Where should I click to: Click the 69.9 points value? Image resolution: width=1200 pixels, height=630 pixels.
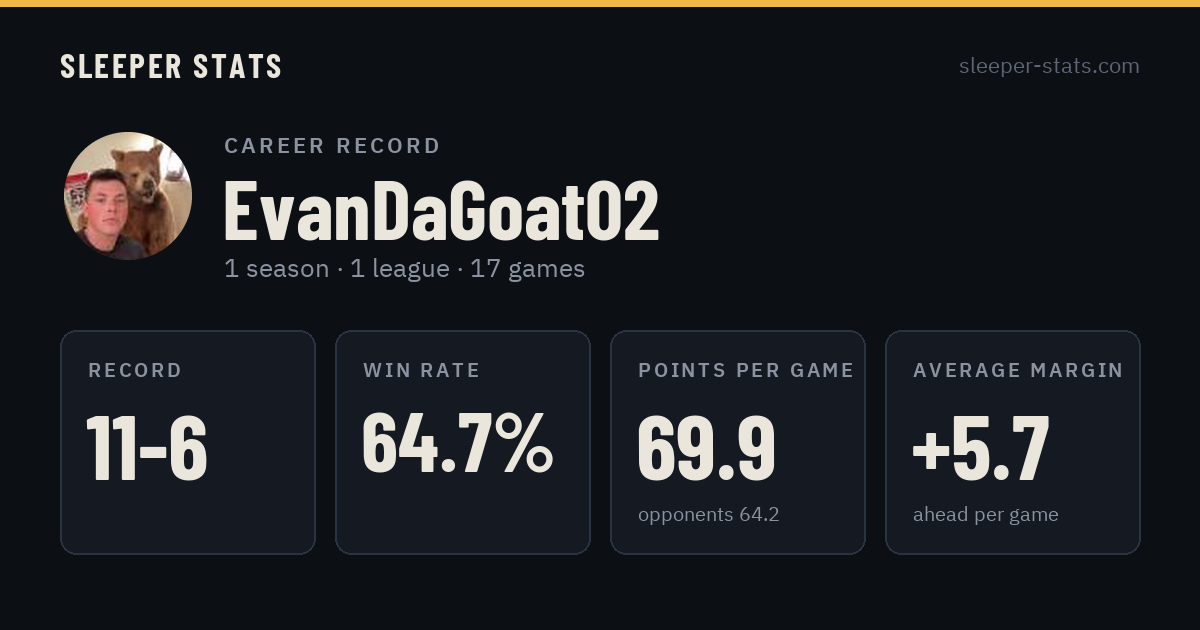point(706,448)
